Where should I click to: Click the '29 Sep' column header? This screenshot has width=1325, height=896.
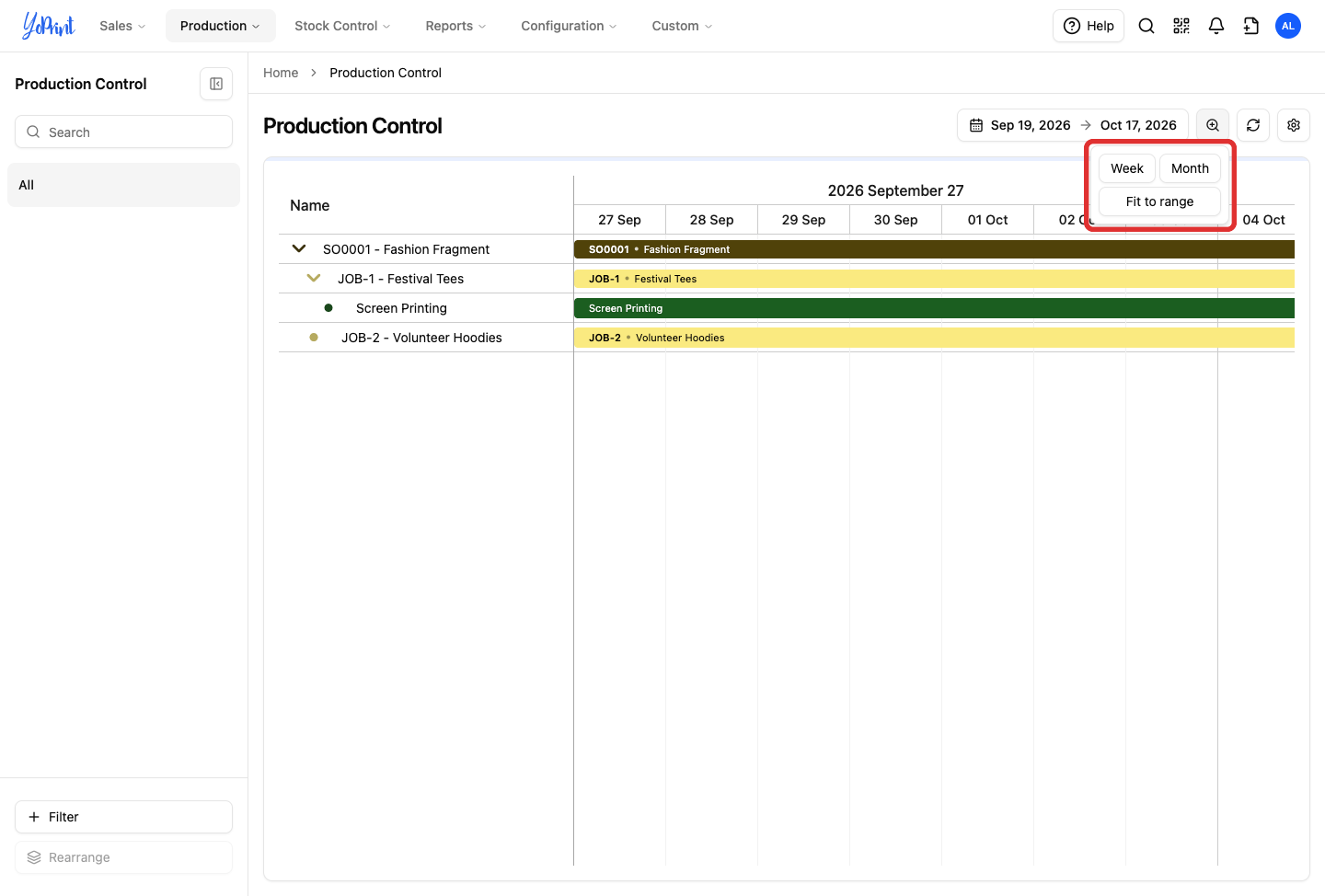[803, 220]
